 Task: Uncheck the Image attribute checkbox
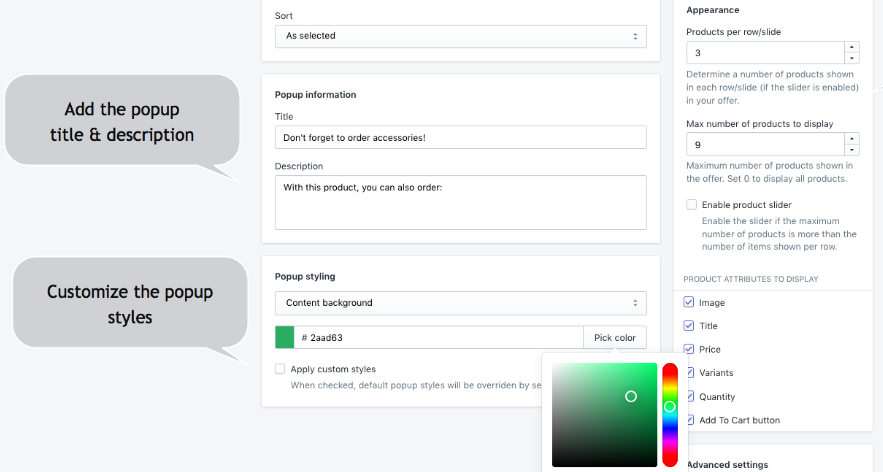pos(689,303)
